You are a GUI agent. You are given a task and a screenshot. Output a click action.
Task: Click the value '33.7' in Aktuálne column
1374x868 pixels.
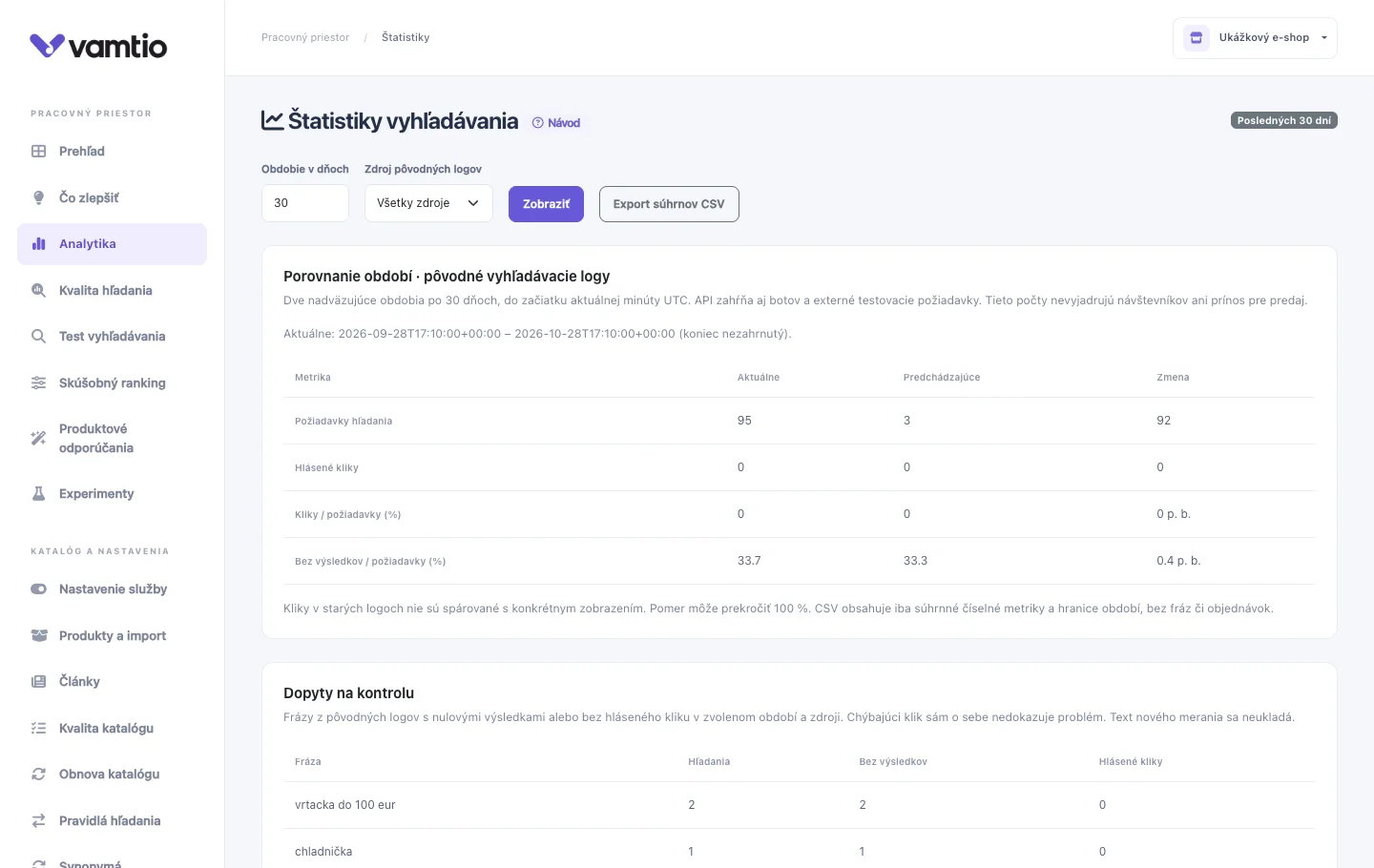[749, 561]
